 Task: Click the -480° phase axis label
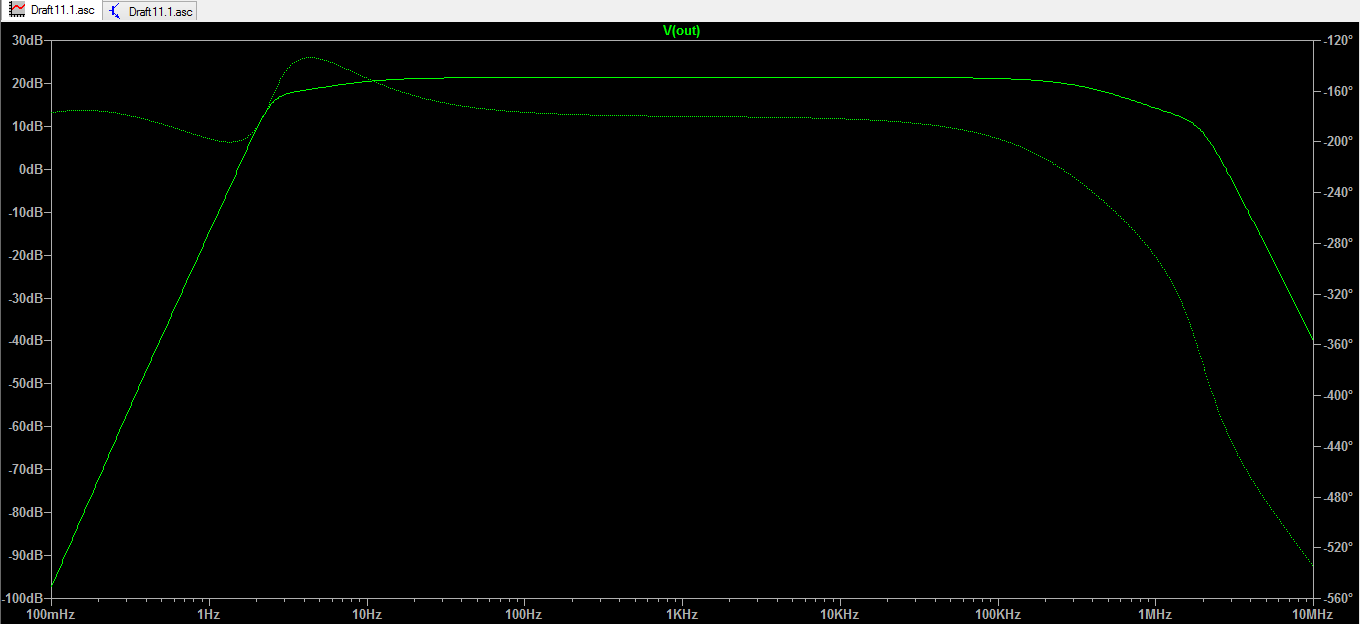(x=1337, y=498)
